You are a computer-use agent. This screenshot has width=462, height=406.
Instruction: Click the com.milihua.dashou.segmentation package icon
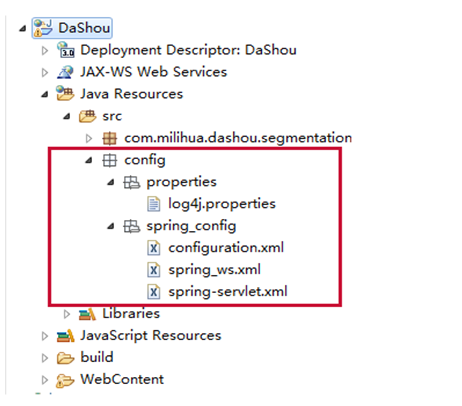110,138
